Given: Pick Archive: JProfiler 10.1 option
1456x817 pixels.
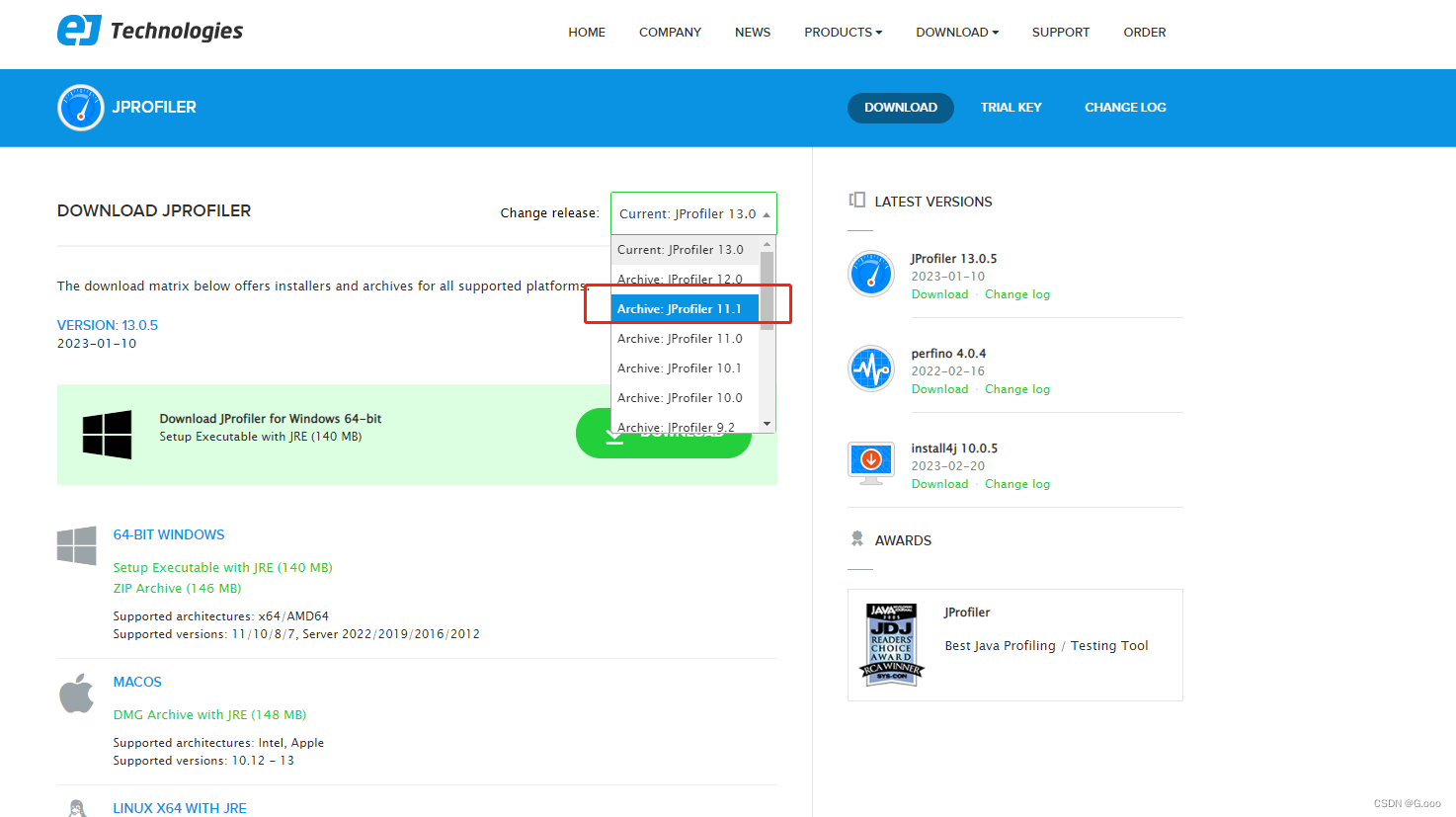Looking at the screenshot, I should pyautogui.click(x=685, y=368).
